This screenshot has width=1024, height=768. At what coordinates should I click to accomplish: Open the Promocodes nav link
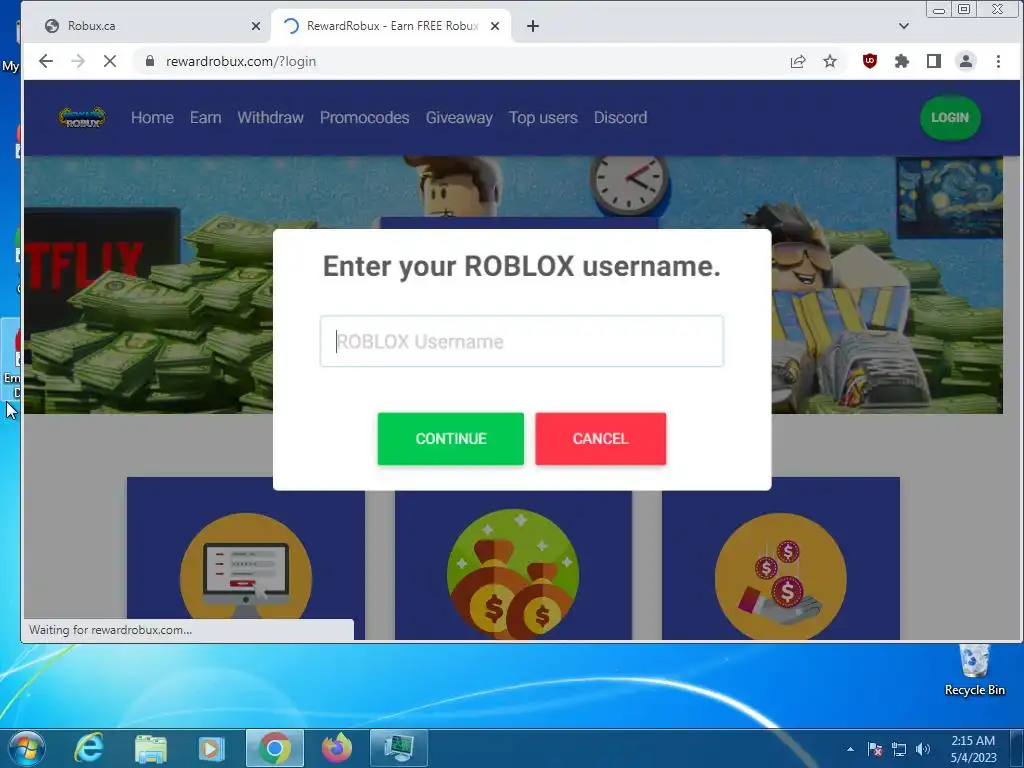point(364,118)
